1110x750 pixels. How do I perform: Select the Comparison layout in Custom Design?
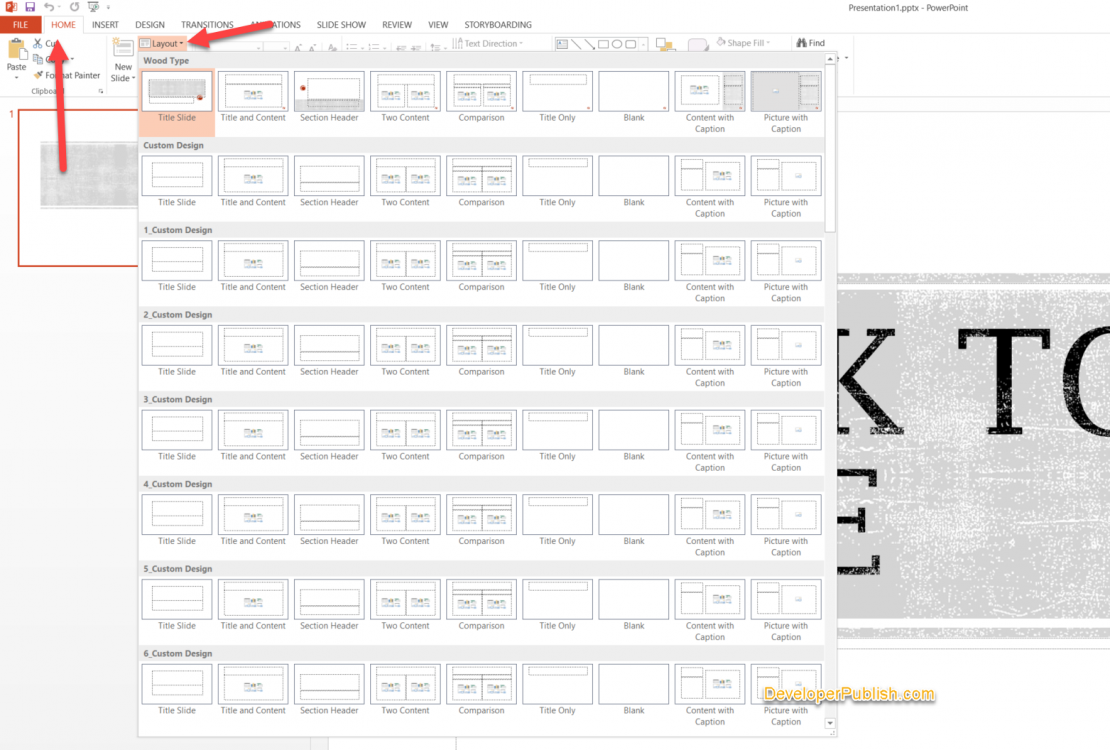(481, 176)
